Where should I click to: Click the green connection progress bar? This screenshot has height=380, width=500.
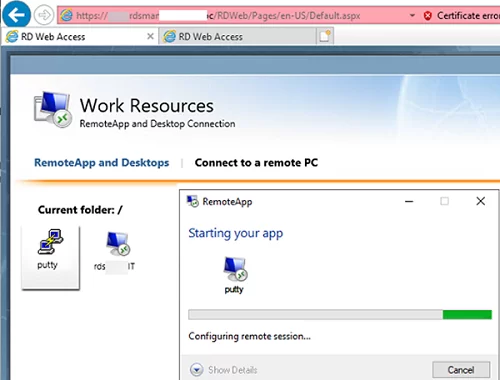point(340,315)
